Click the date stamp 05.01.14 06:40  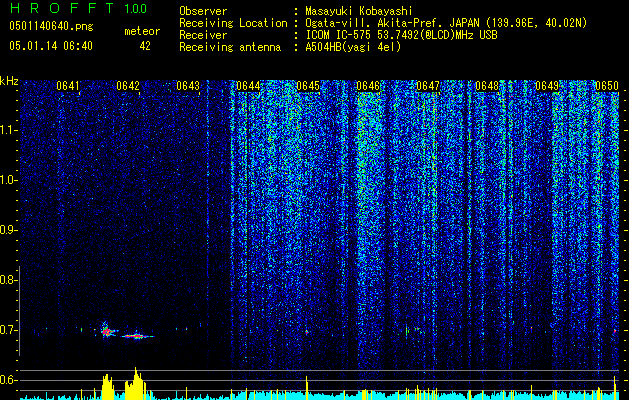(x=51, y=46)
